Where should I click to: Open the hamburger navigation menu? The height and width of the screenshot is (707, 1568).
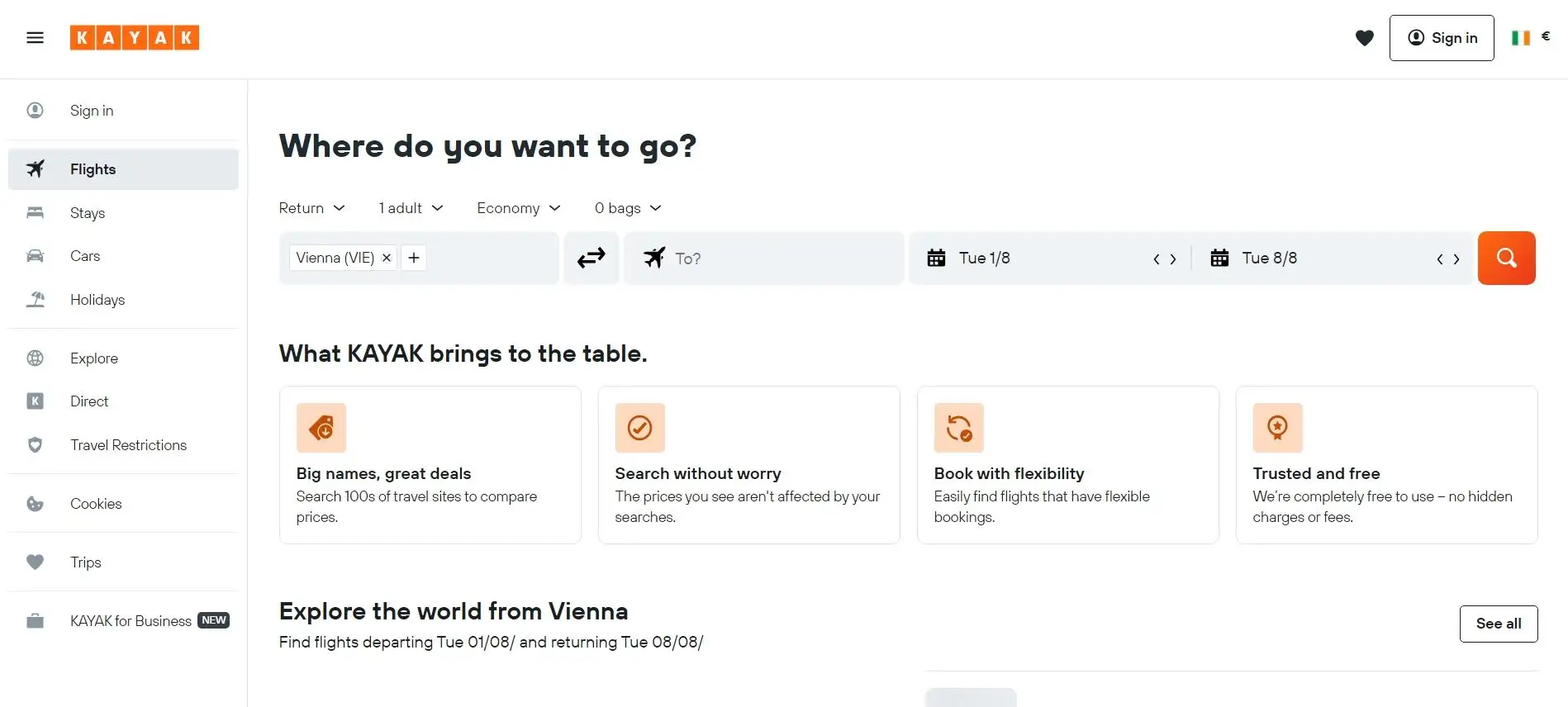pyautogui.click(x=35, y=38)
